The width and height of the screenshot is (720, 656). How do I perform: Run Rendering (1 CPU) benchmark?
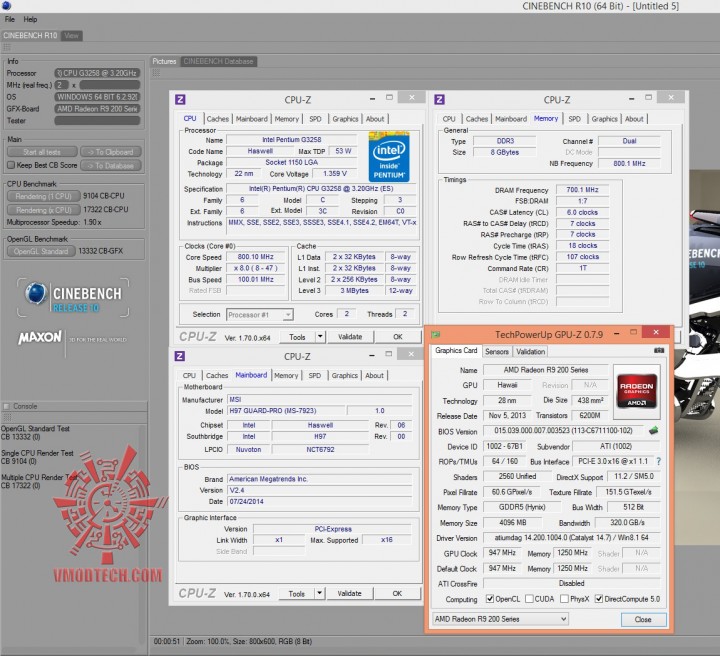[44, 196]
